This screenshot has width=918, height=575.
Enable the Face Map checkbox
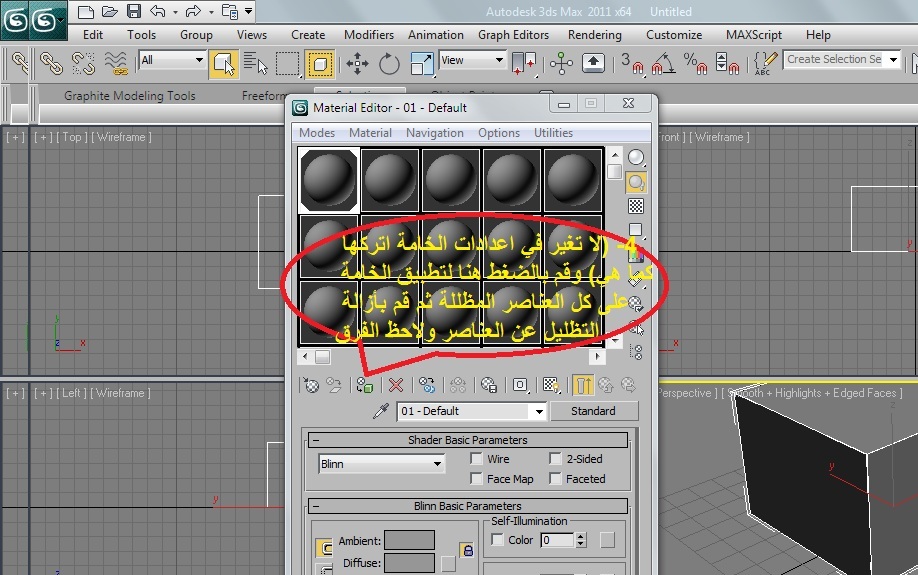tap(477, 478)
